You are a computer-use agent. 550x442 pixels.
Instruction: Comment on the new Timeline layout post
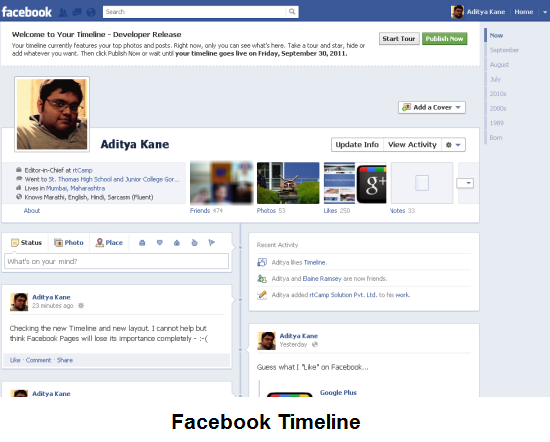click(39, 360)
